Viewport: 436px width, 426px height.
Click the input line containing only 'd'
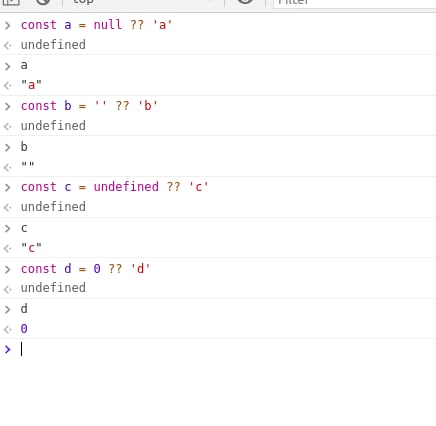tap(24, 309)
